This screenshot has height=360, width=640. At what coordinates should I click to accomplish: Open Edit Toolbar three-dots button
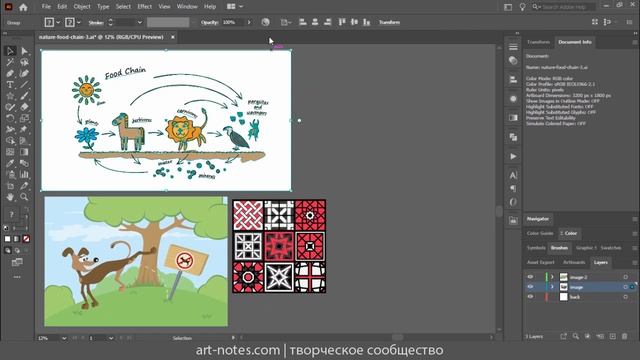point(17,277)
